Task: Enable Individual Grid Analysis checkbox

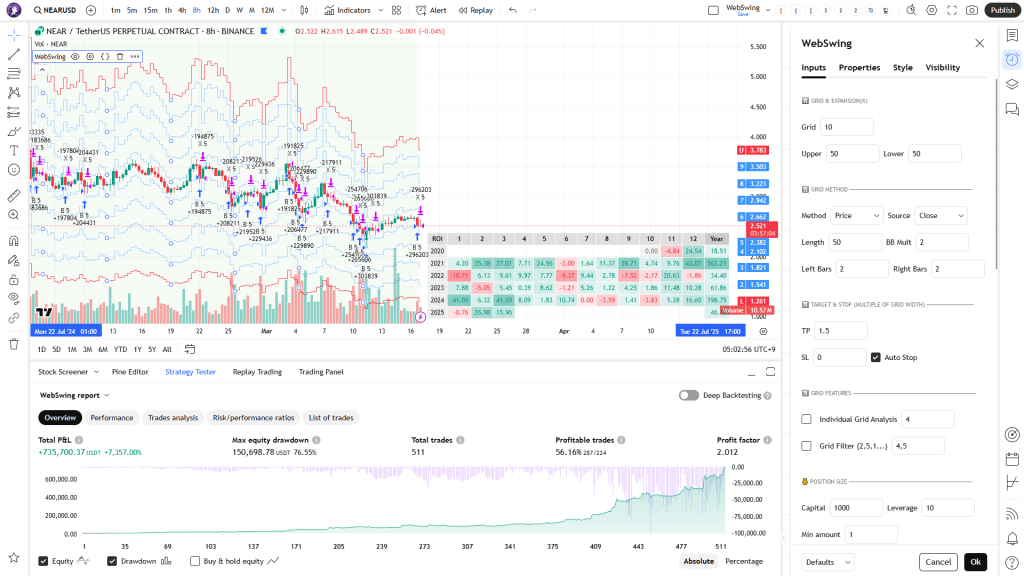Action: (807, 419)
